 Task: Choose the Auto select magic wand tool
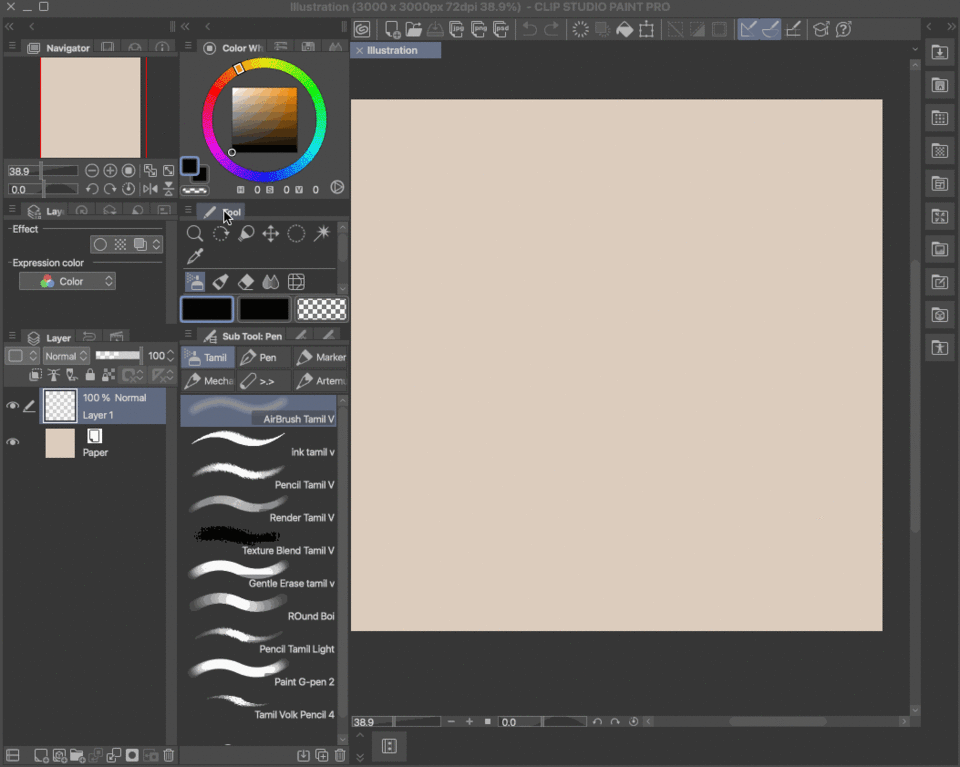coord(322,233)
